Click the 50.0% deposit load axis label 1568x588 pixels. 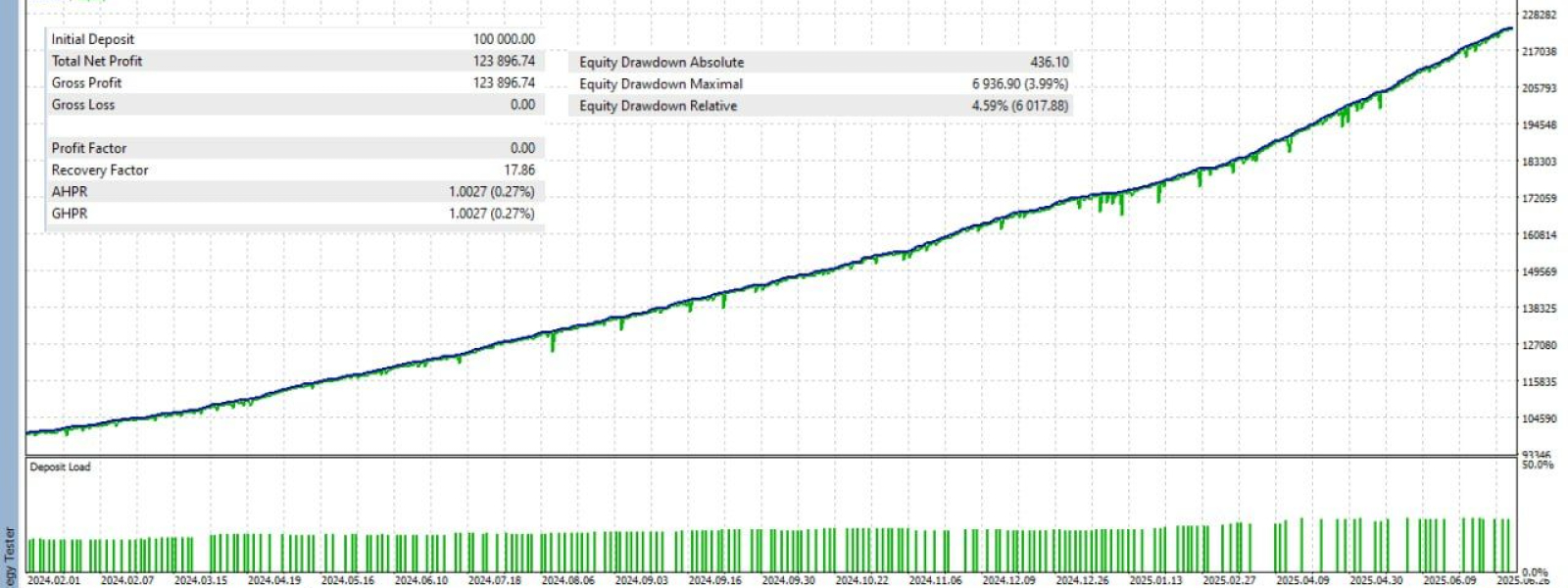tap(1538, 465)
